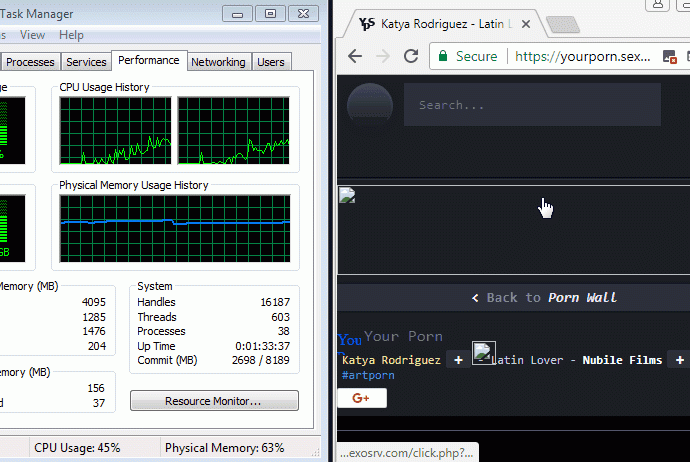Click the #artporn hashtag link

click(x=368, y=375)
